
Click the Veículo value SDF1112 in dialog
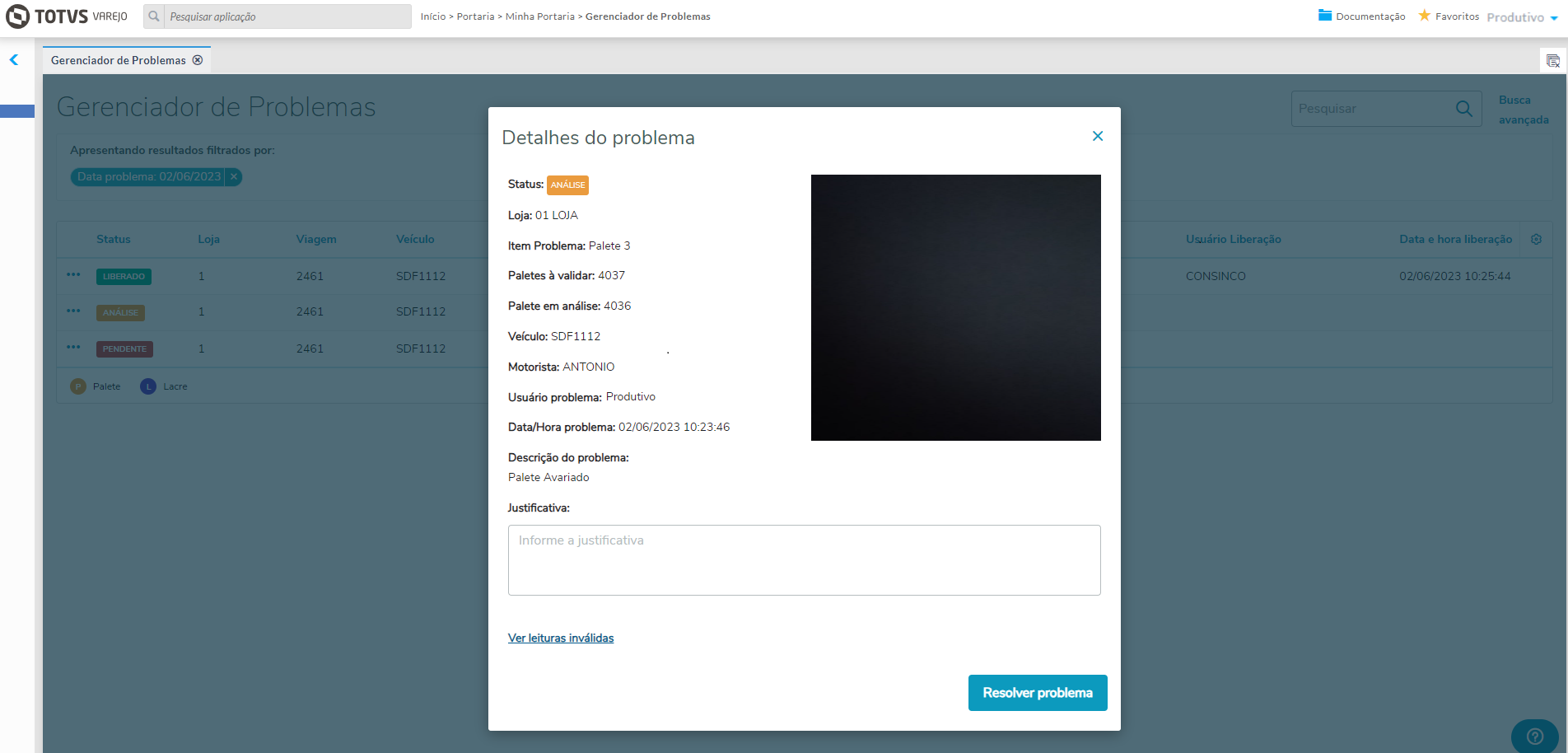(x=576, y=336)
